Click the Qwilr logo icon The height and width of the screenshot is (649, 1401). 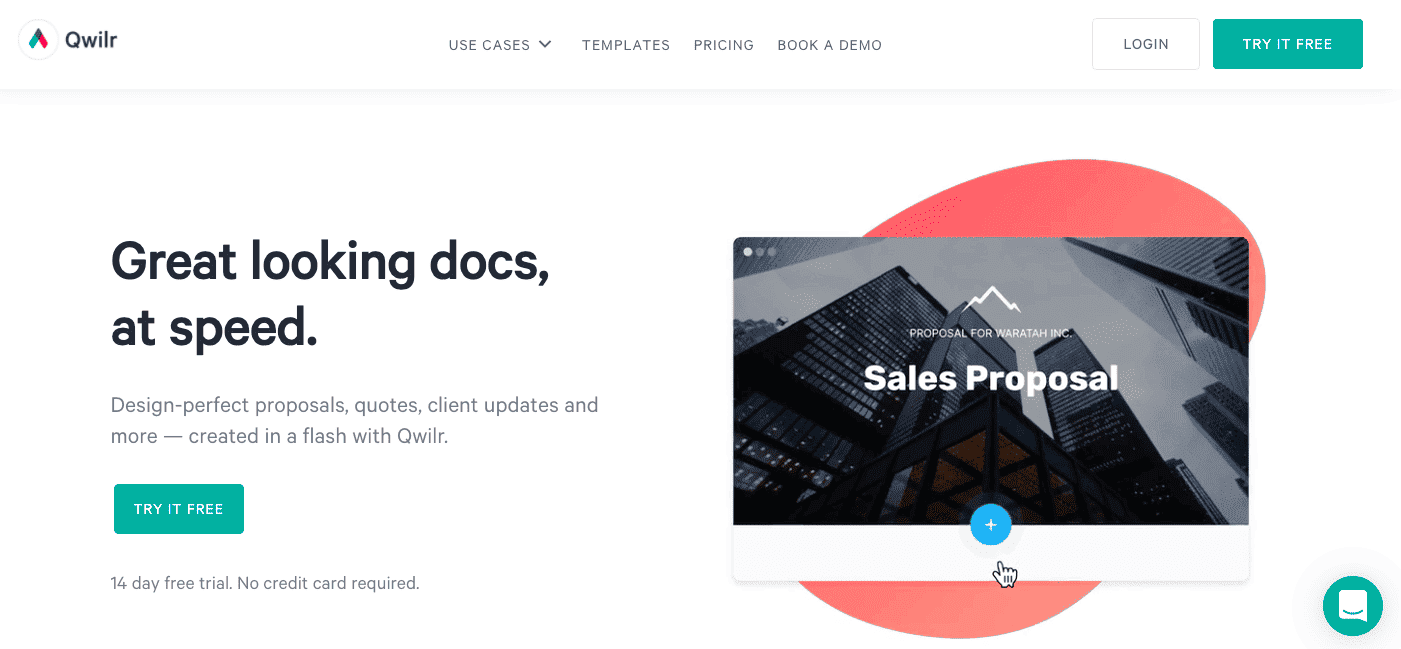coord(38,40)
